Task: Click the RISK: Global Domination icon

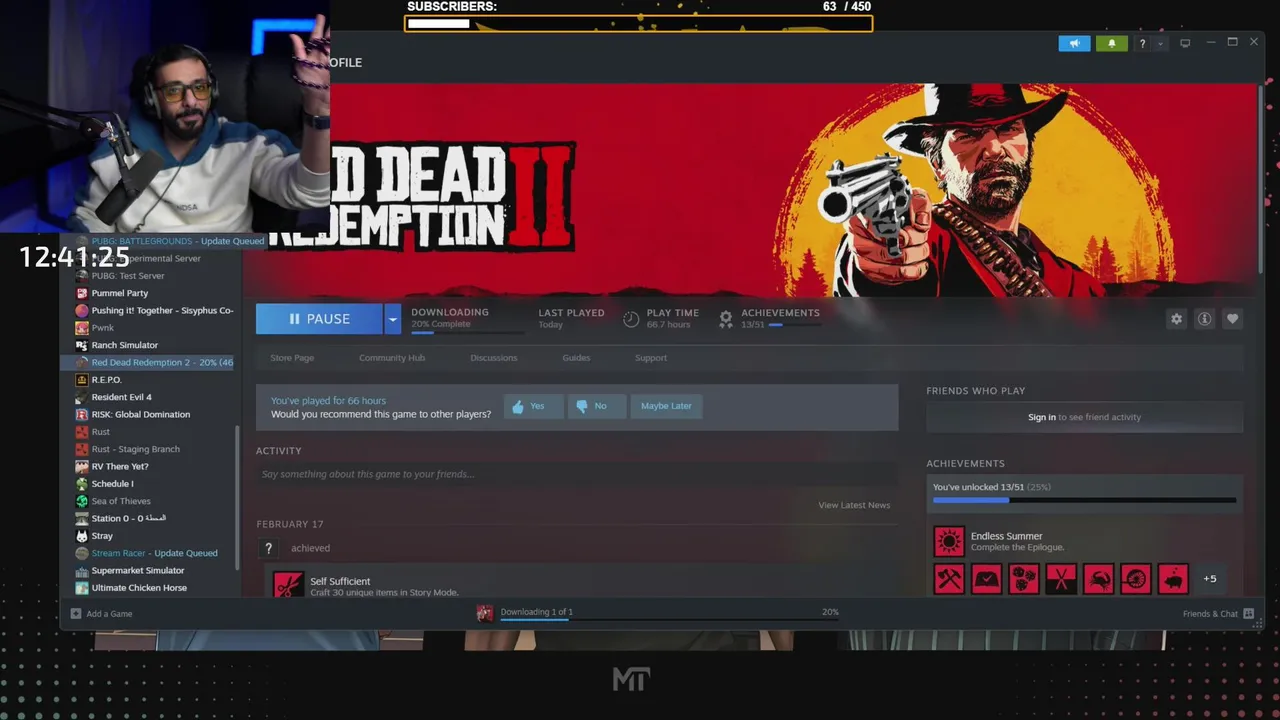Action: 82,414
